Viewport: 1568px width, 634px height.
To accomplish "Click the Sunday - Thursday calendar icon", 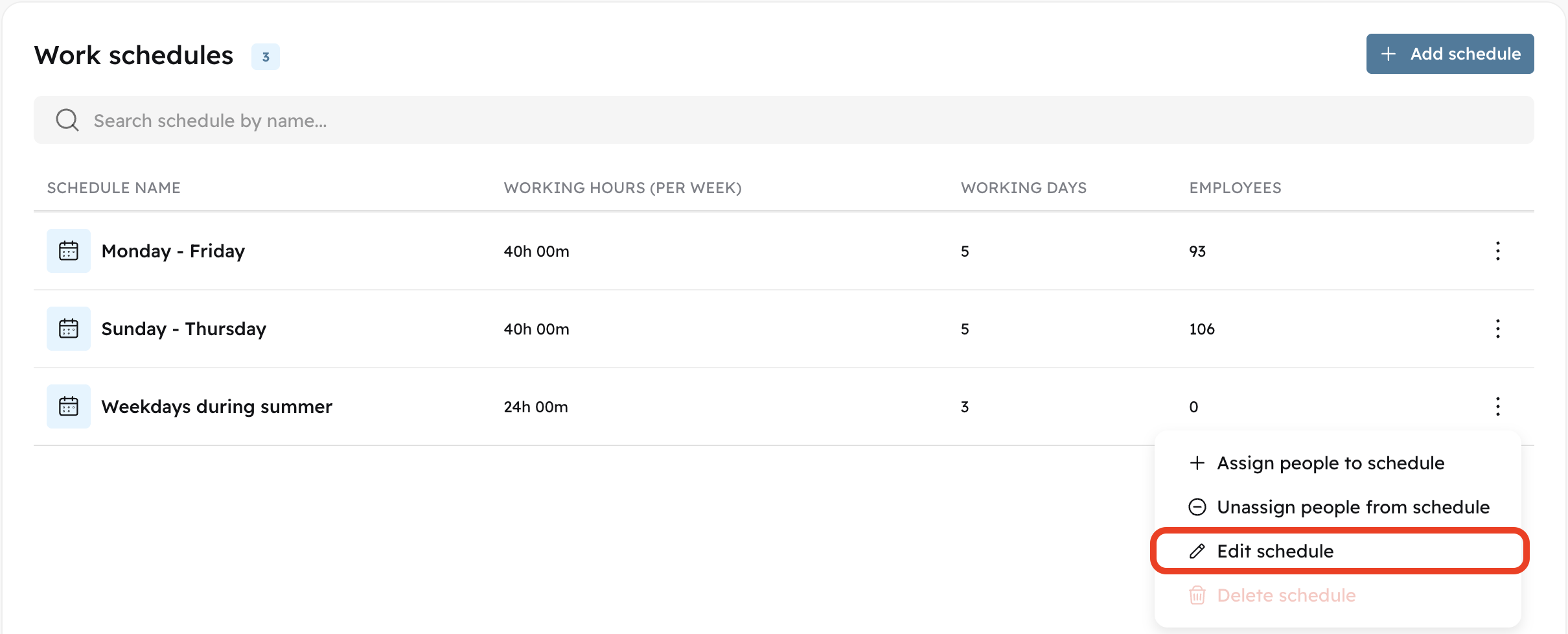I will click(x=69, y=329).
